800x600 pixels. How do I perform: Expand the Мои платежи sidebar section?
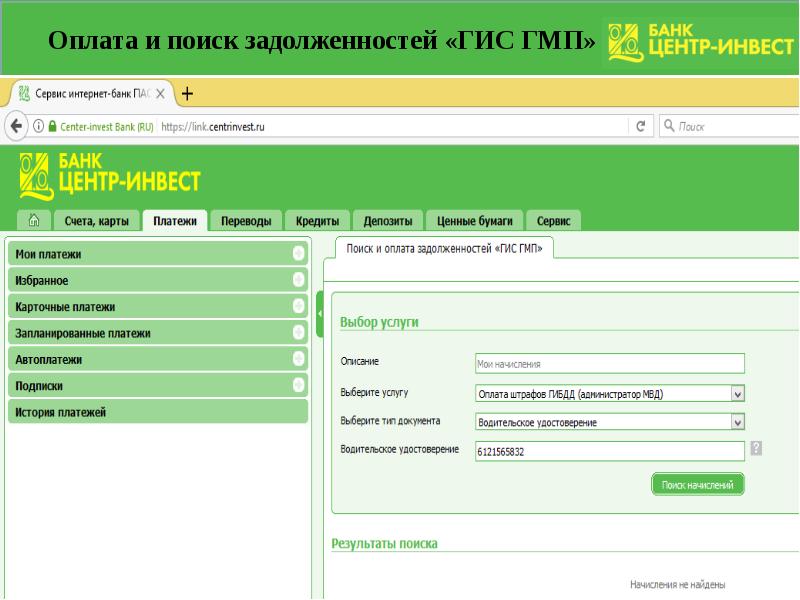tap(298, 254)
